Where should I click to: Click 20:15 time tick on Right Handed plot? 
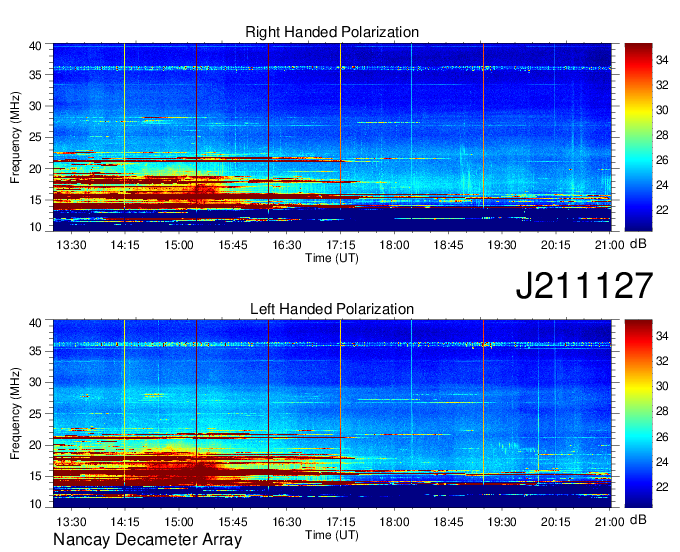pos(556,245)
